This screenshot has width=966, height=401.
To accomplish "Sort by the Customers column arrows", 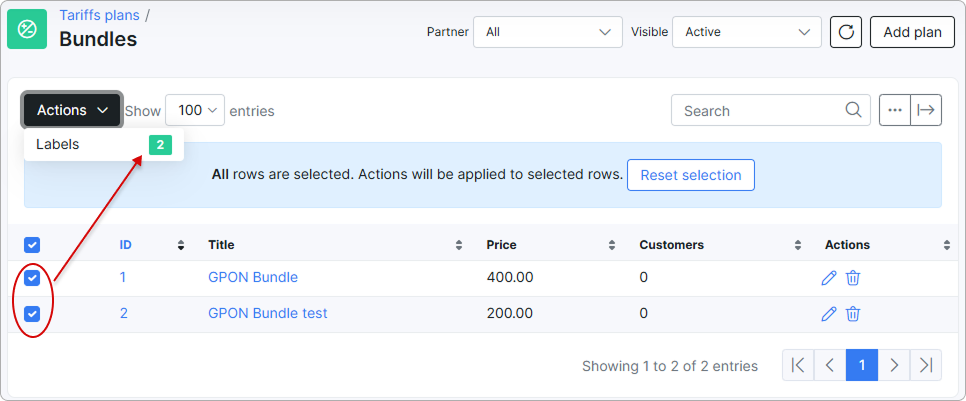I will click(798, 245).
